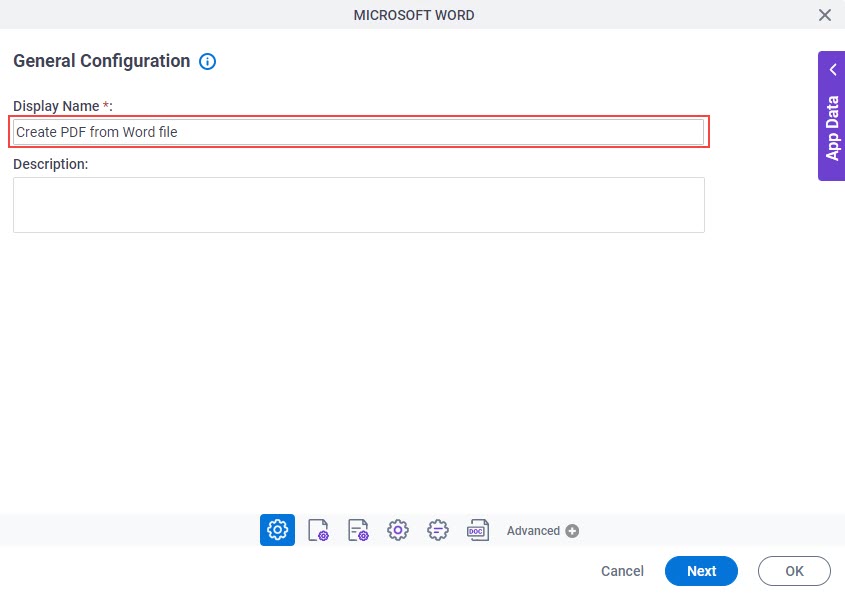Select the General Configuration gear tab icon
Viewport: 845px width, 595px height.
277,530
